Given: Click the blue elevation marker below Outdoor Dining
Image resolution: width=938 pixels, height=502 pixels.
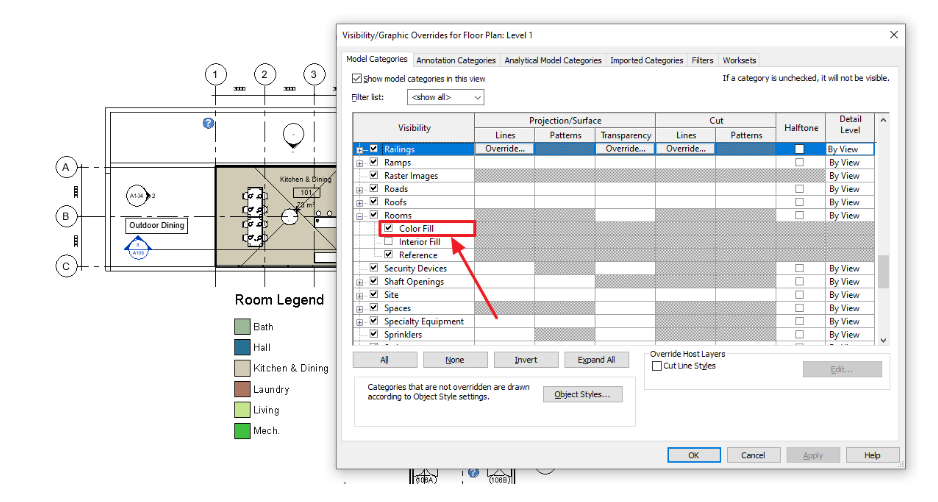Looking at the screenshot, I should click(x=138, y=248).
